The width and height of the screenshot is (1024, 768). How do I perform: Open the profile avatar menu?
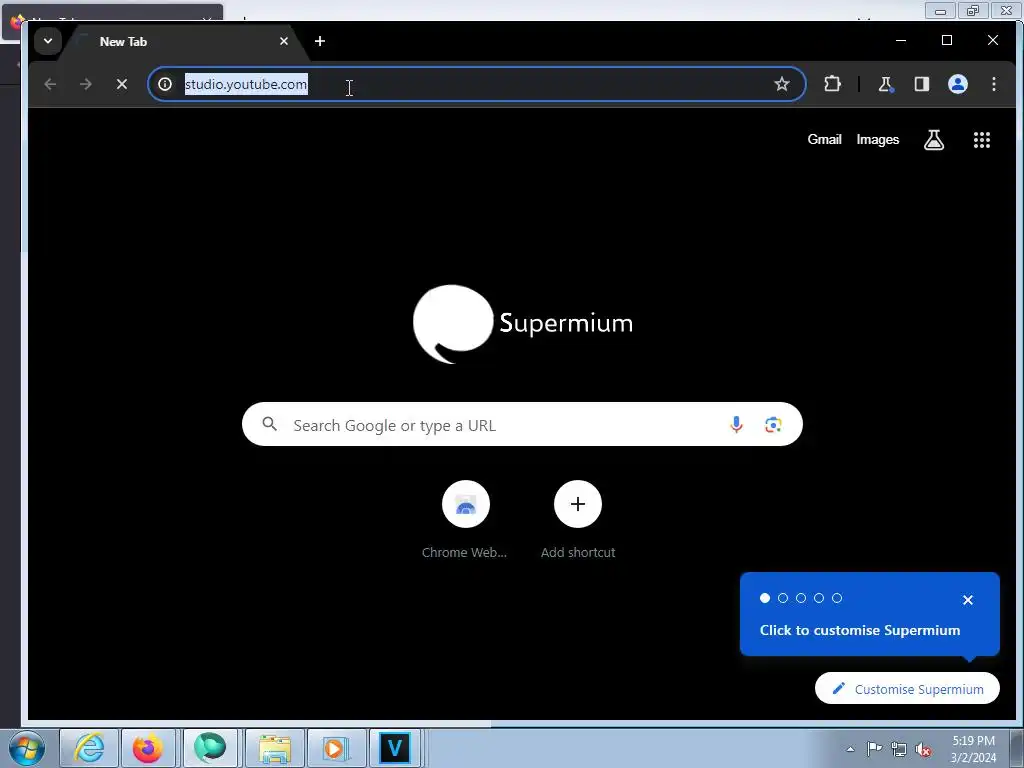957,84
